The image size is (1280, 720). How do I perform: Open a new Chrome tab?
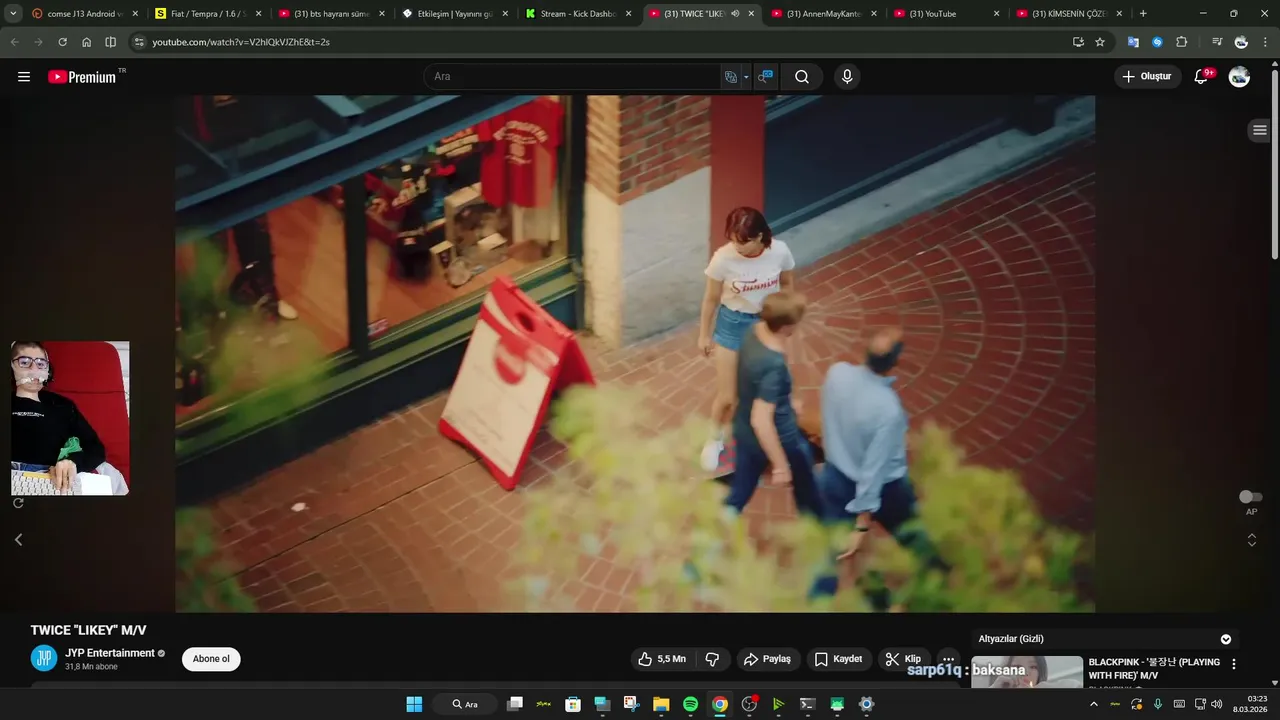pos(1143,14)
